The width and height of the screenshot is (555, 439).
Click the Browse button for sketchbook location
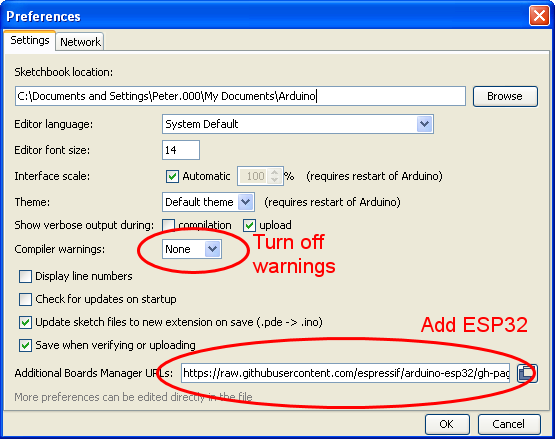point(505,96)
